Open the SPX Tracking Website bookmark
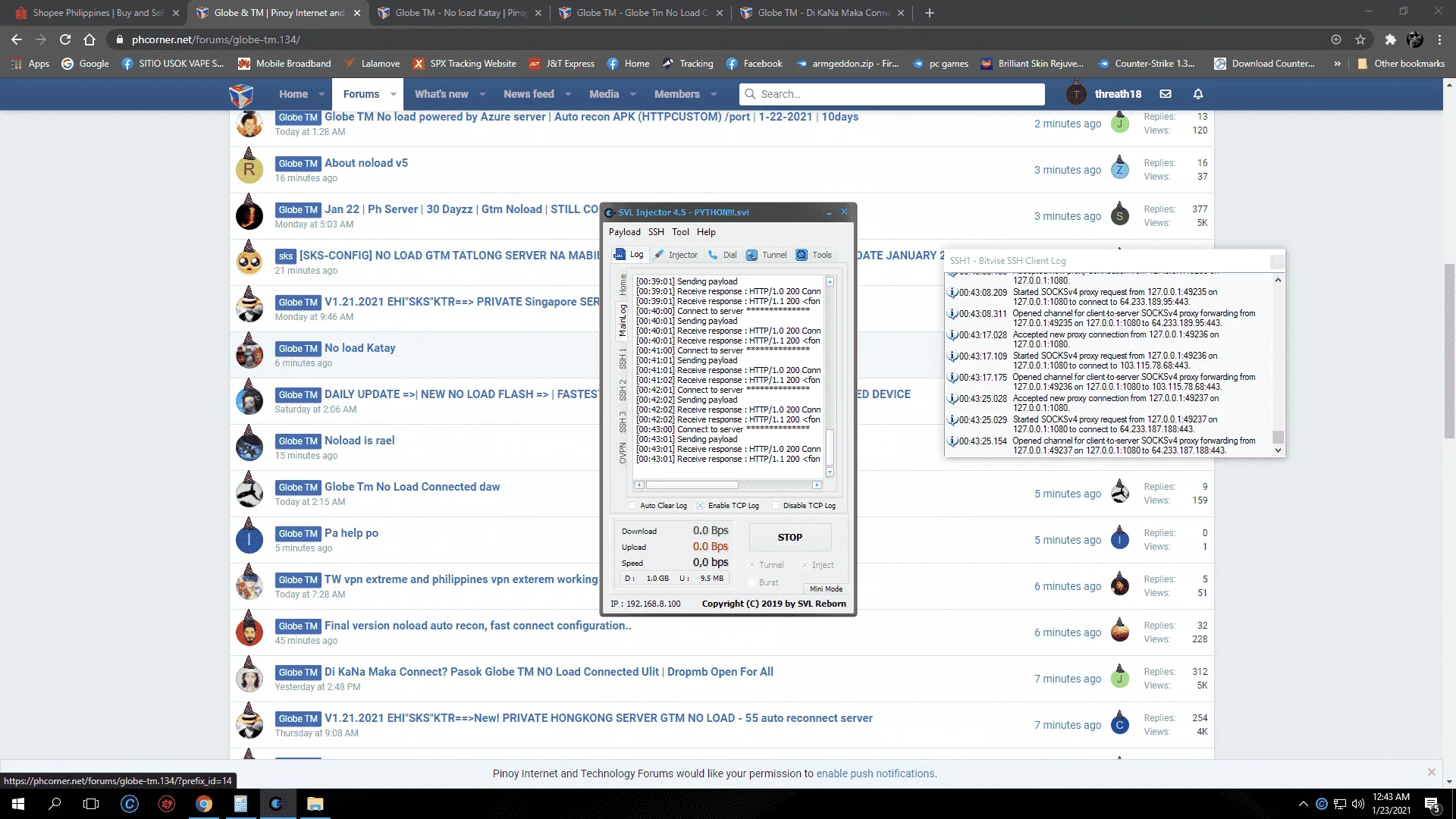 click(464, 64)
